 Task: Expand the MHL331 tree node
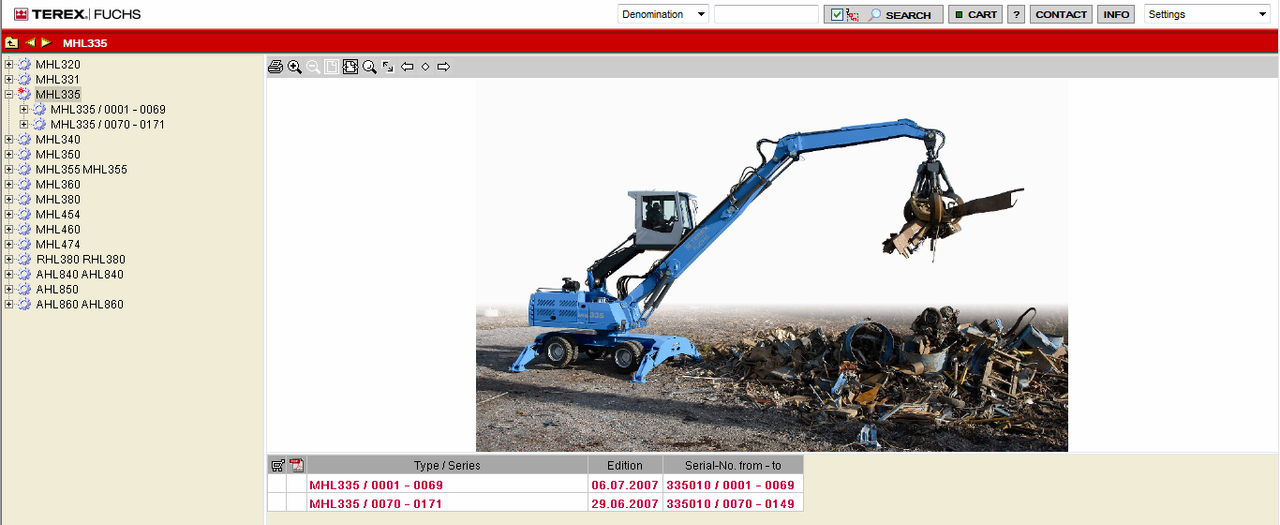coord(9,80)
